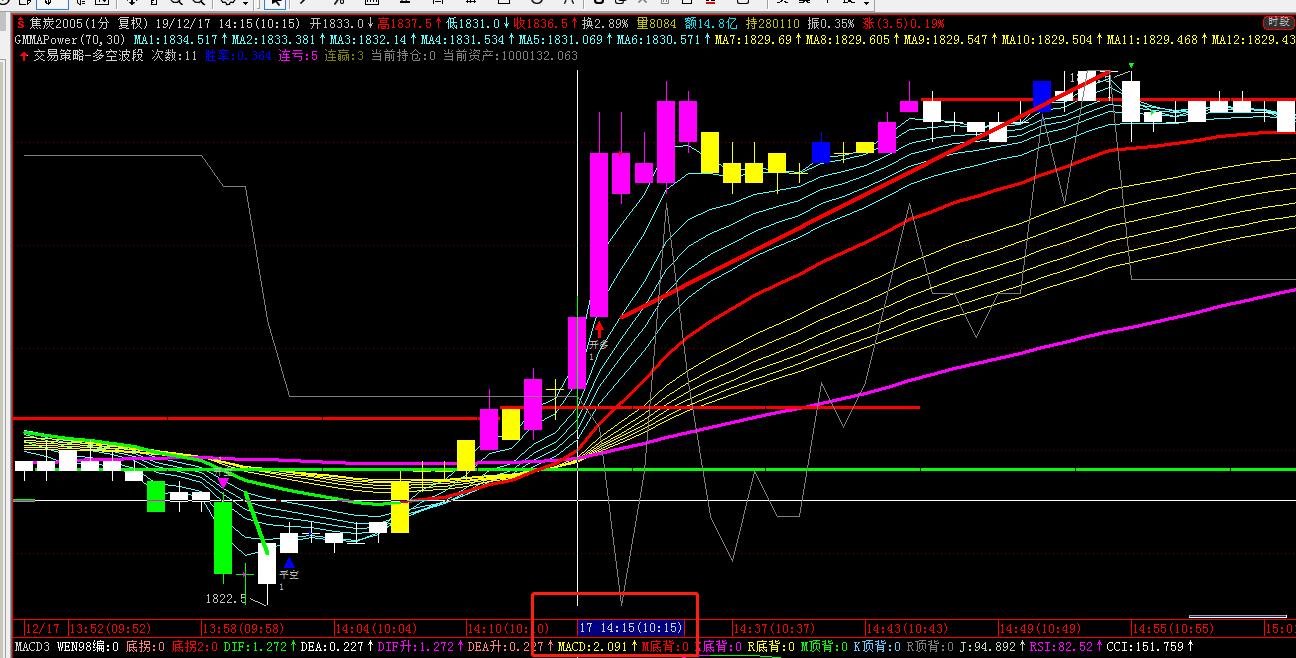The width and height of the screenshot is (1296, 658).
Task: Click the horizontal scrollbar at bottom right
Action: [x=1238, y=617]
